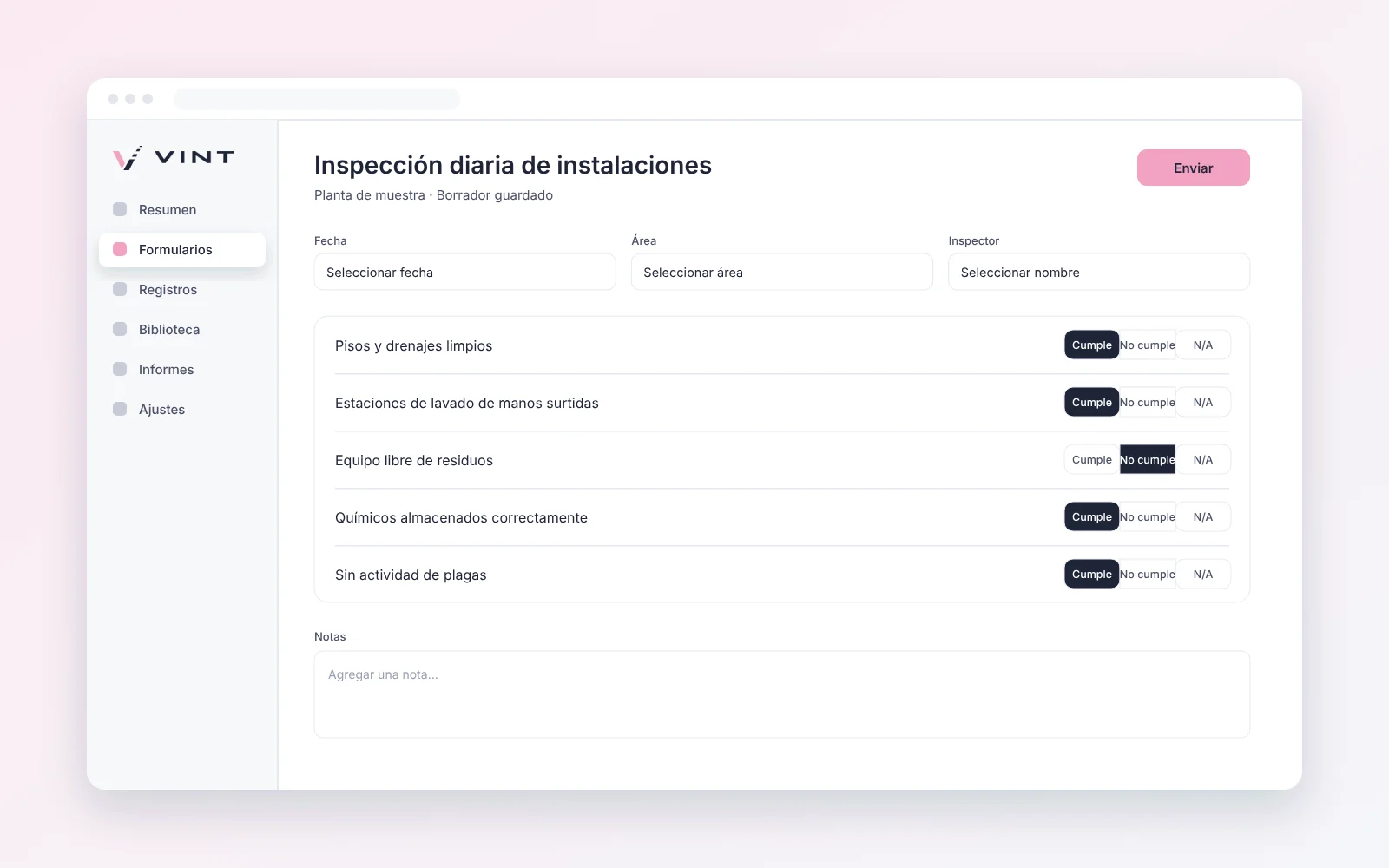Mark Sin actividad de plagas as Cumple

point(1092,574)
